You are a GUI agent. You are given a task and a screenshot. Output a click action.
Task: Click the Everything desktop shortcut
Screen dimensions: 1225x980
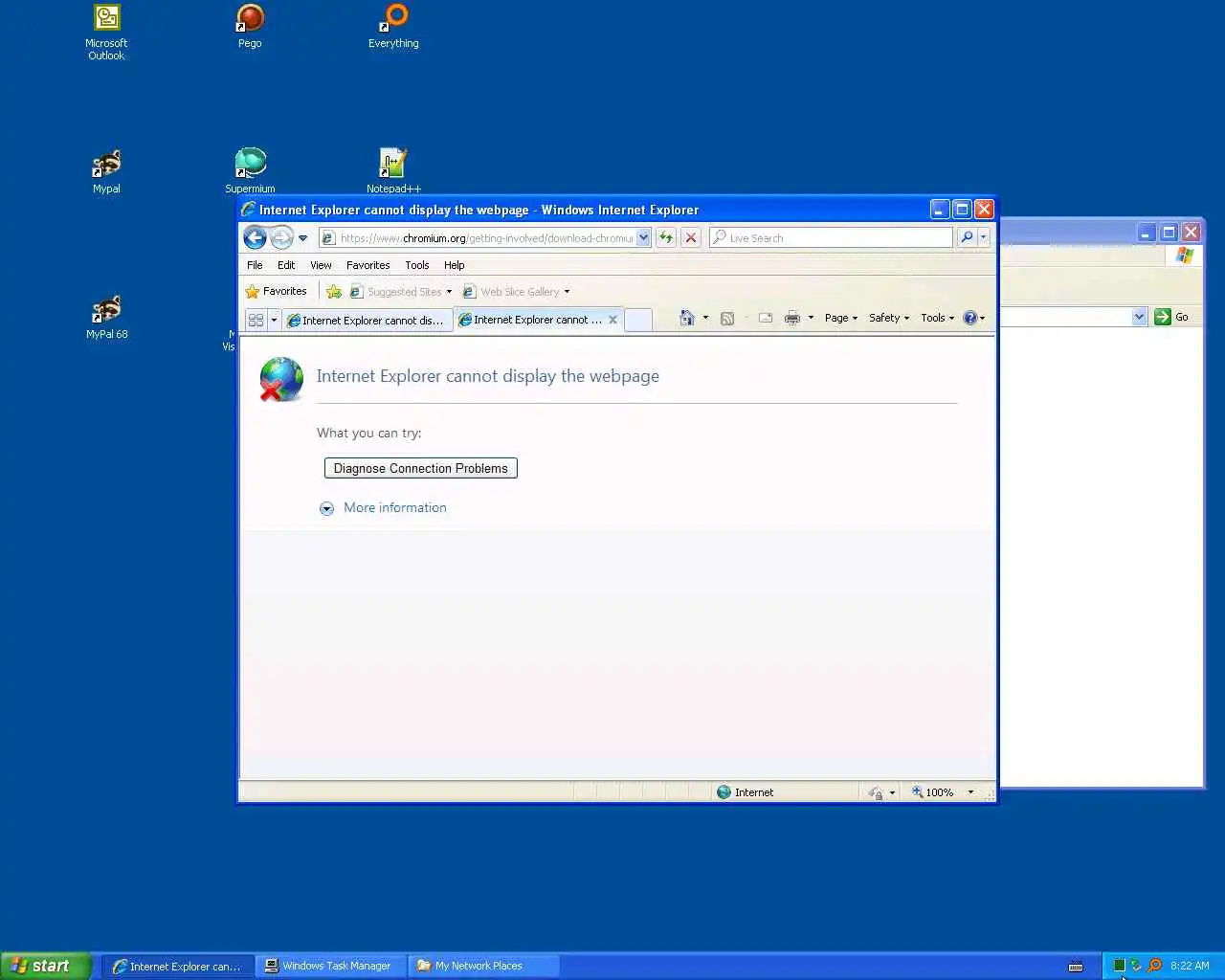[x=393, y=27]
